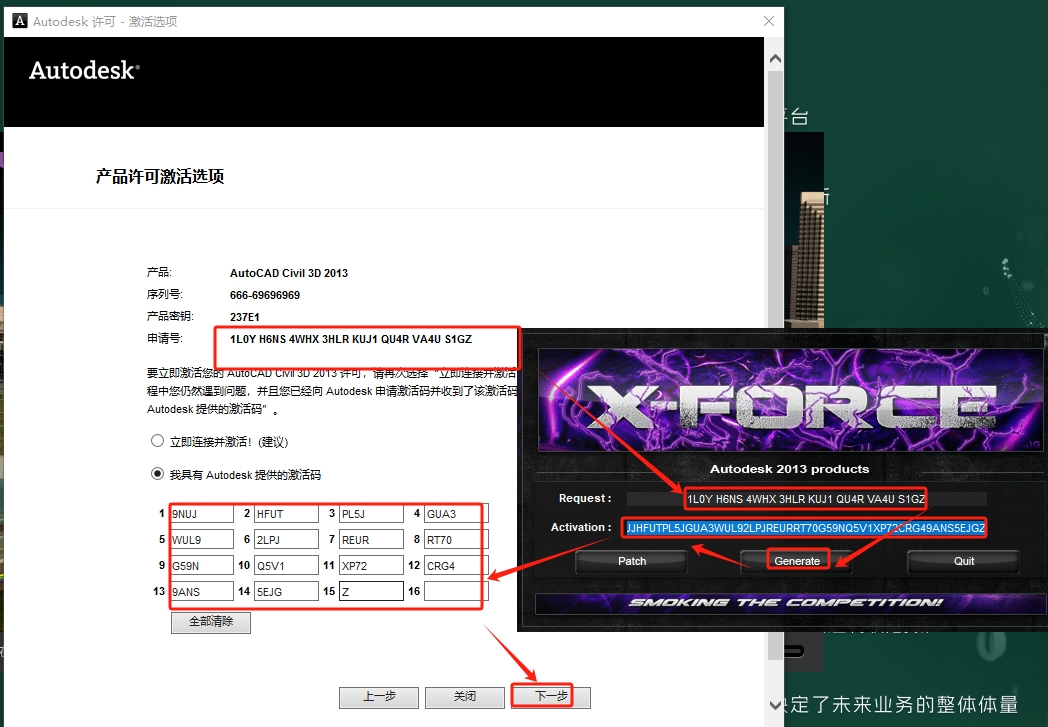
Task: Click the Quit button in X-Force window
Action: point(963,561)
